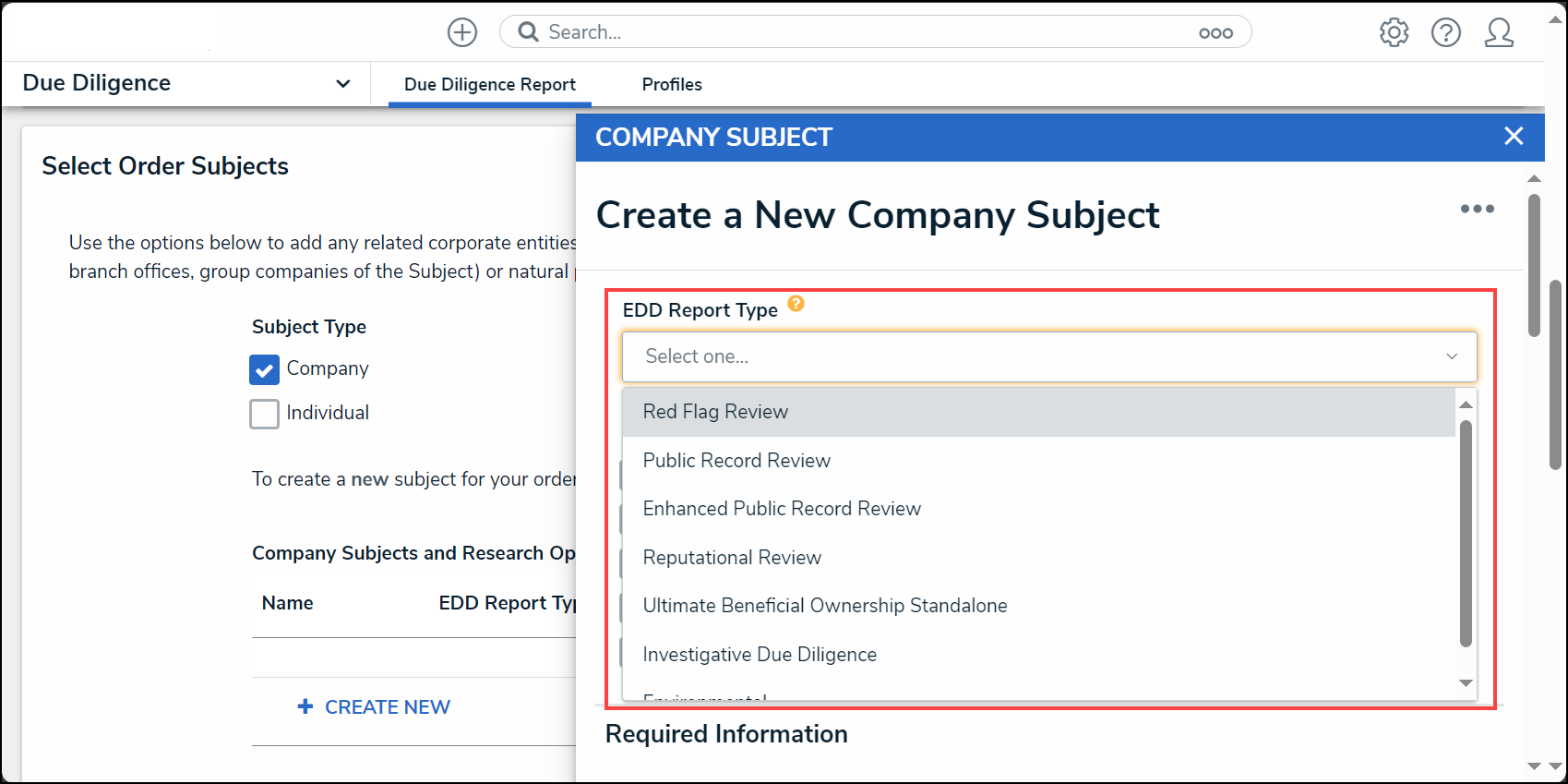Open the more options ellipsis on subject panel
The image size is (1568, 784).
coord(1477,209)
